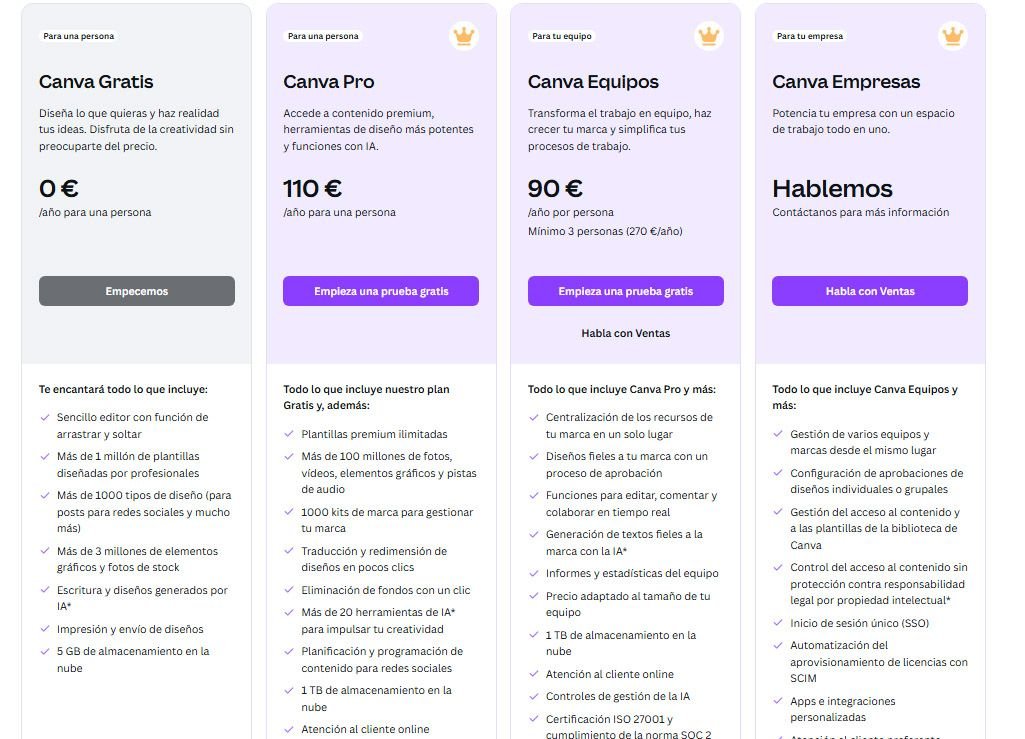Click the crown icon on Canva Empresas card
This screenshot has height=739, width=1025.
pyautogui.click(x=952, y=35)
